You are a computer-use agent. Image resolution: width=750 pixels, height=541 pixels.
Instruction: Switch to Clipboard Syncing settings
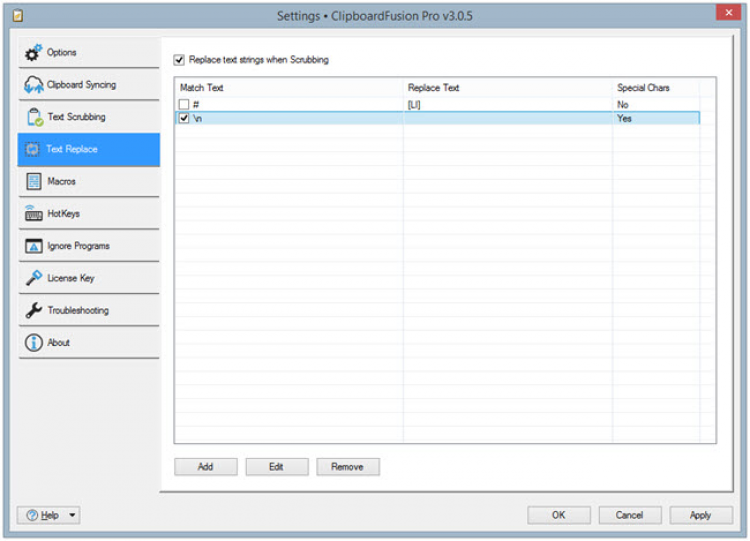tap(89, 85)
